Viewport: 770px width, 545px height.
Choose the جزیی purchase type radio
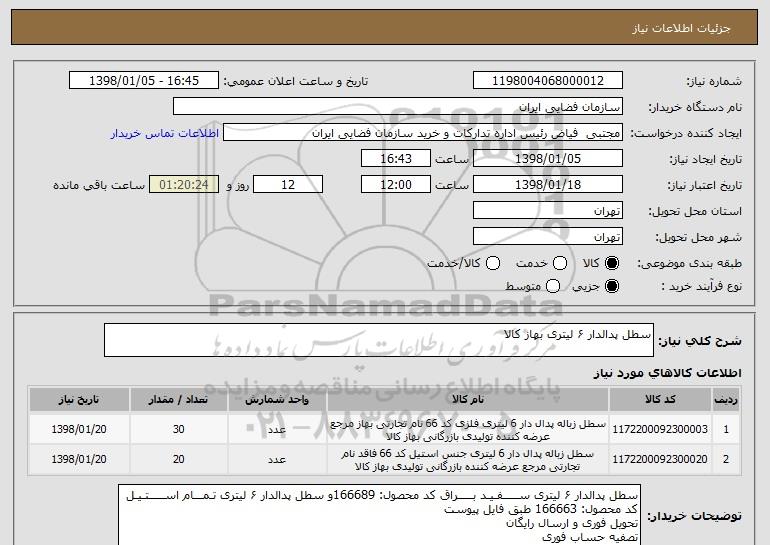(x=612, y=286)
